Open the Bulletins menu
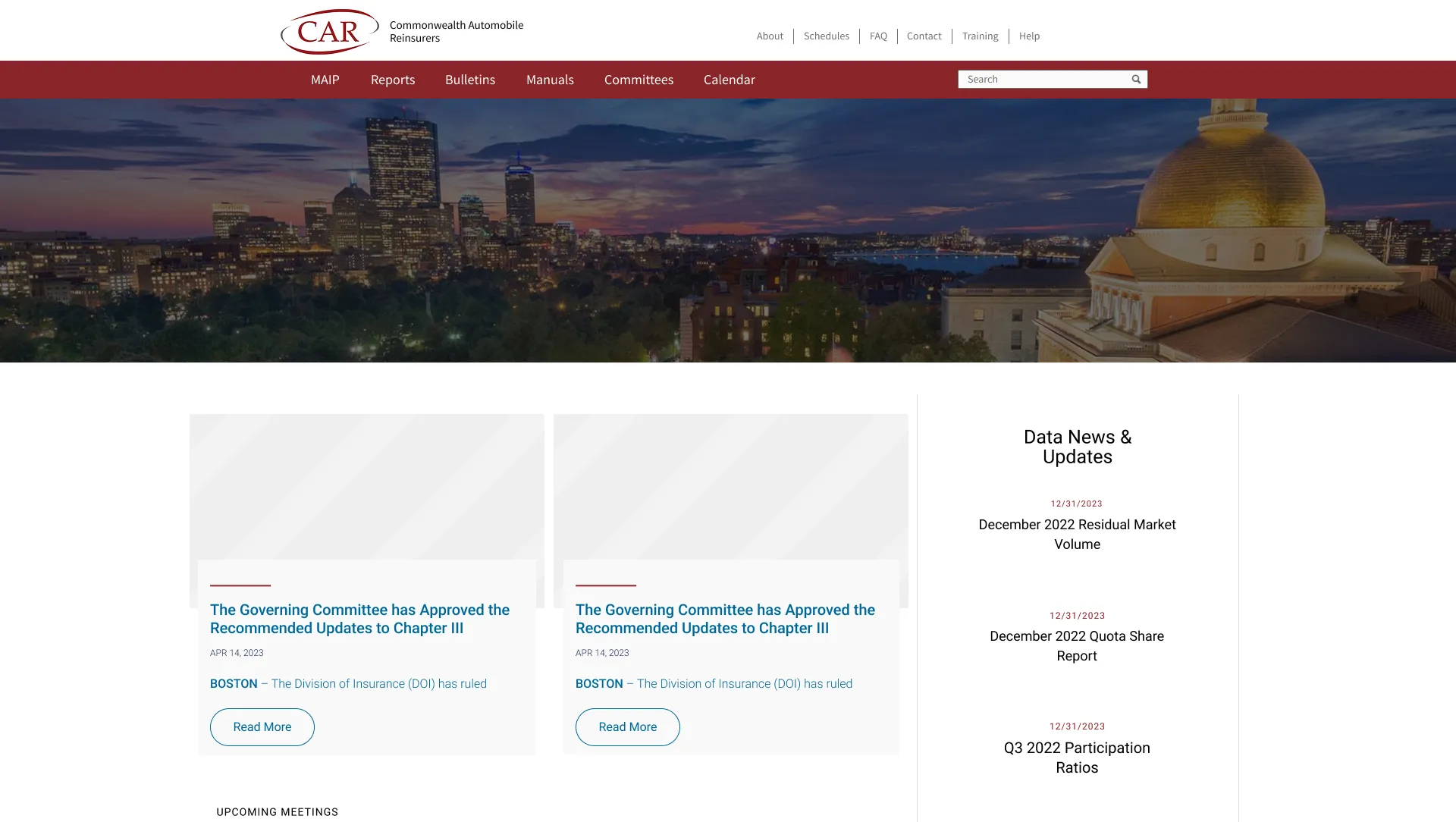 click(469, 80)
